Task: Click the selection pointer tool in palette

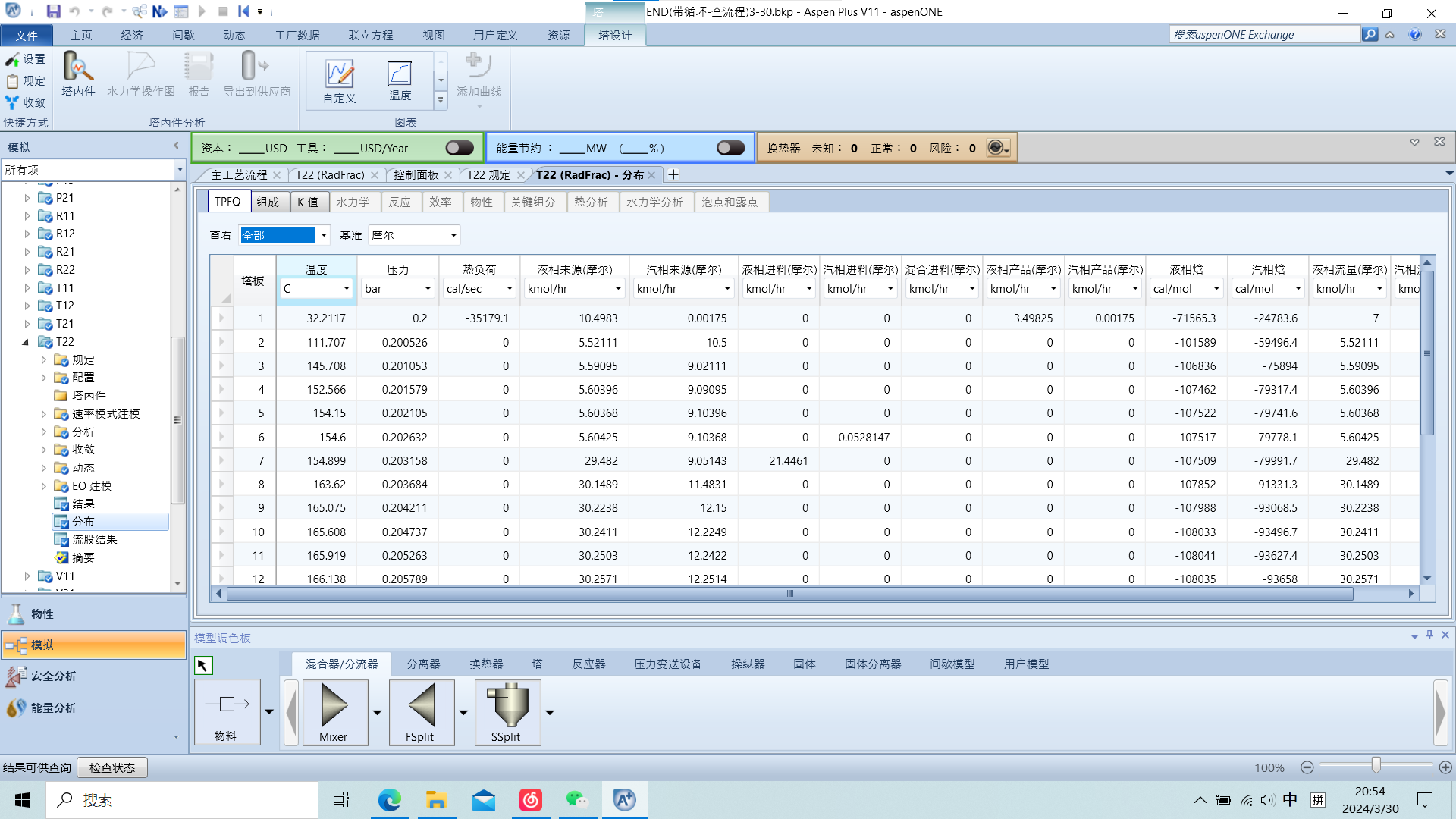Action: pos(202,665)
